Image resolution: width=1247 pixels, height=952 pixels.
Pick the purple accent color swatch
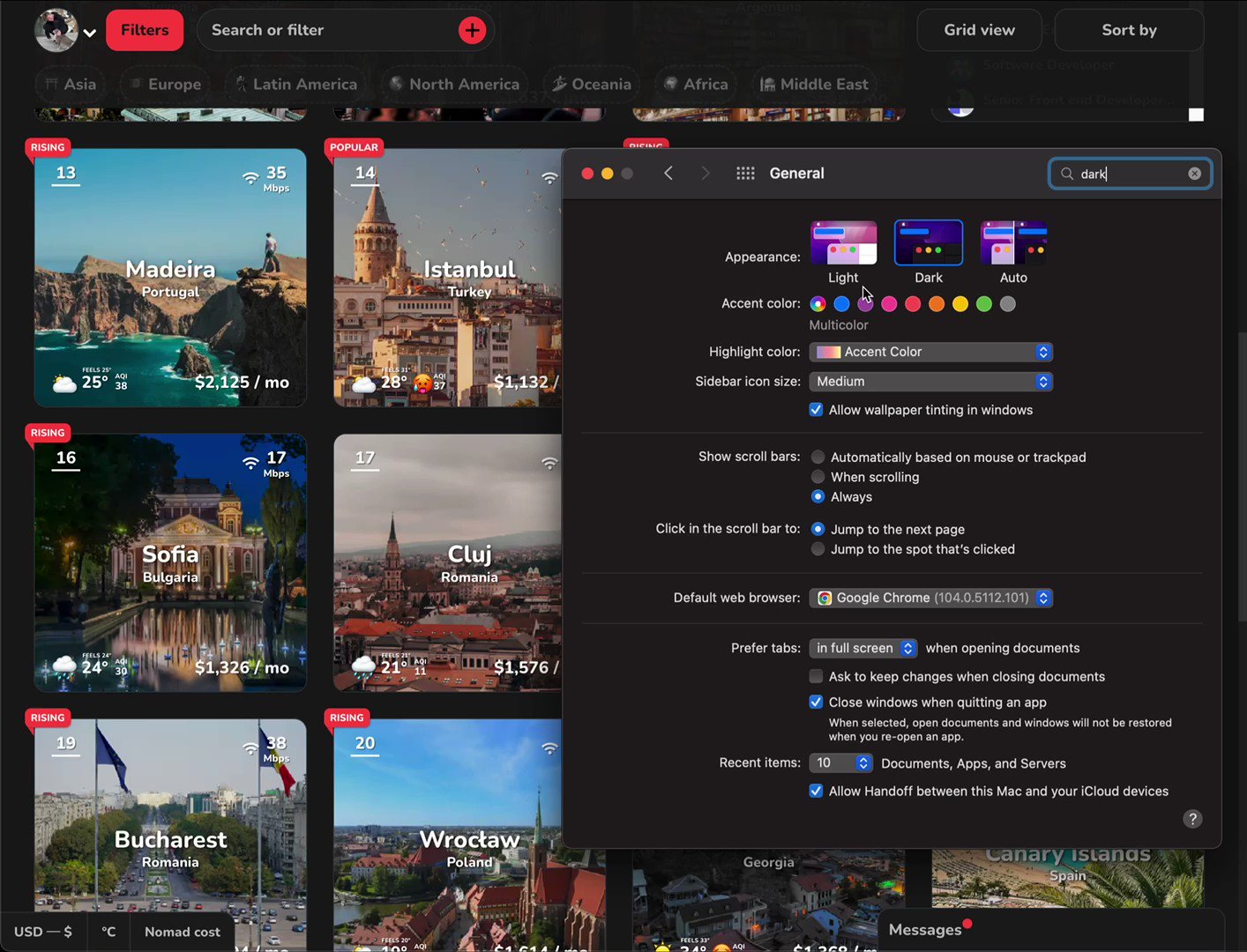click(865, 303)
